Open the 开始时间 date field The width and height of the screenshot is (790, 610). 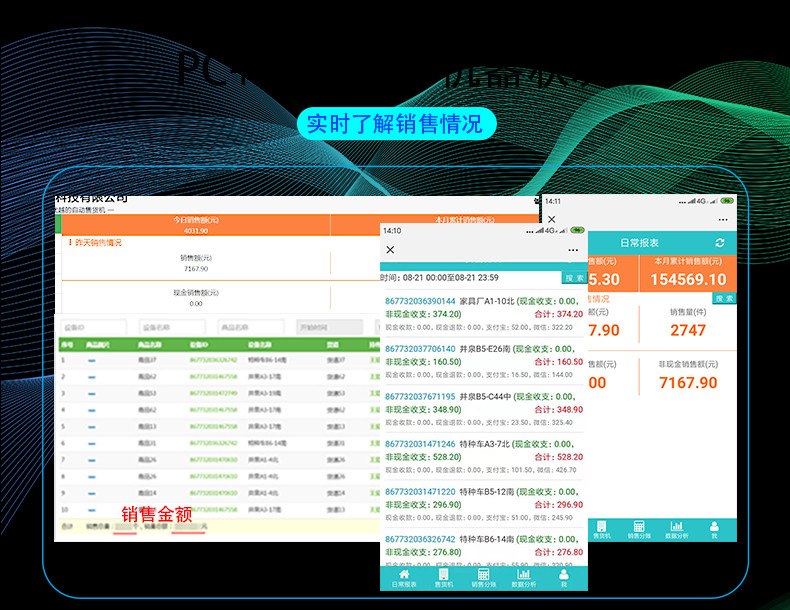pyautogui.click(x=329, y=327)
